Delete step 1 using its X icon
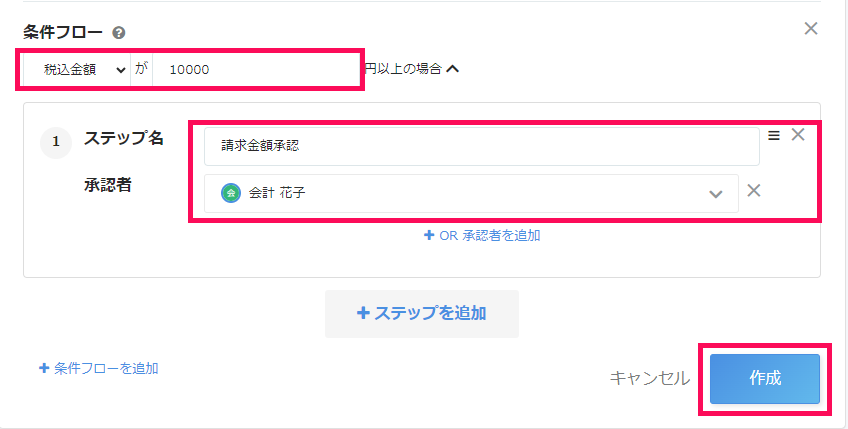848x429 pixels. (798, 135)
